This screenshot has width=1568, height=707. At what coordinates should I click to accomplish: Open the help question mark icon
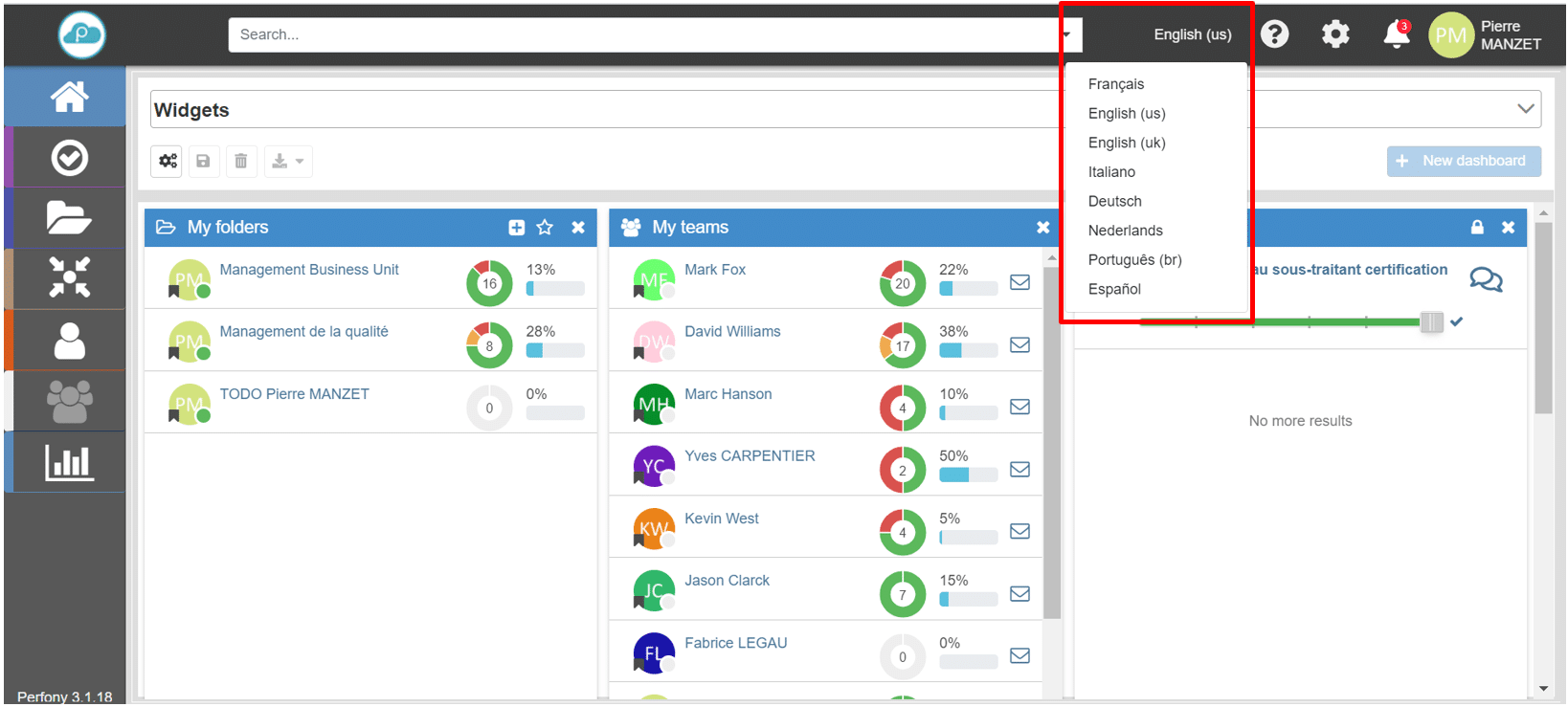tap(1274, 34)
